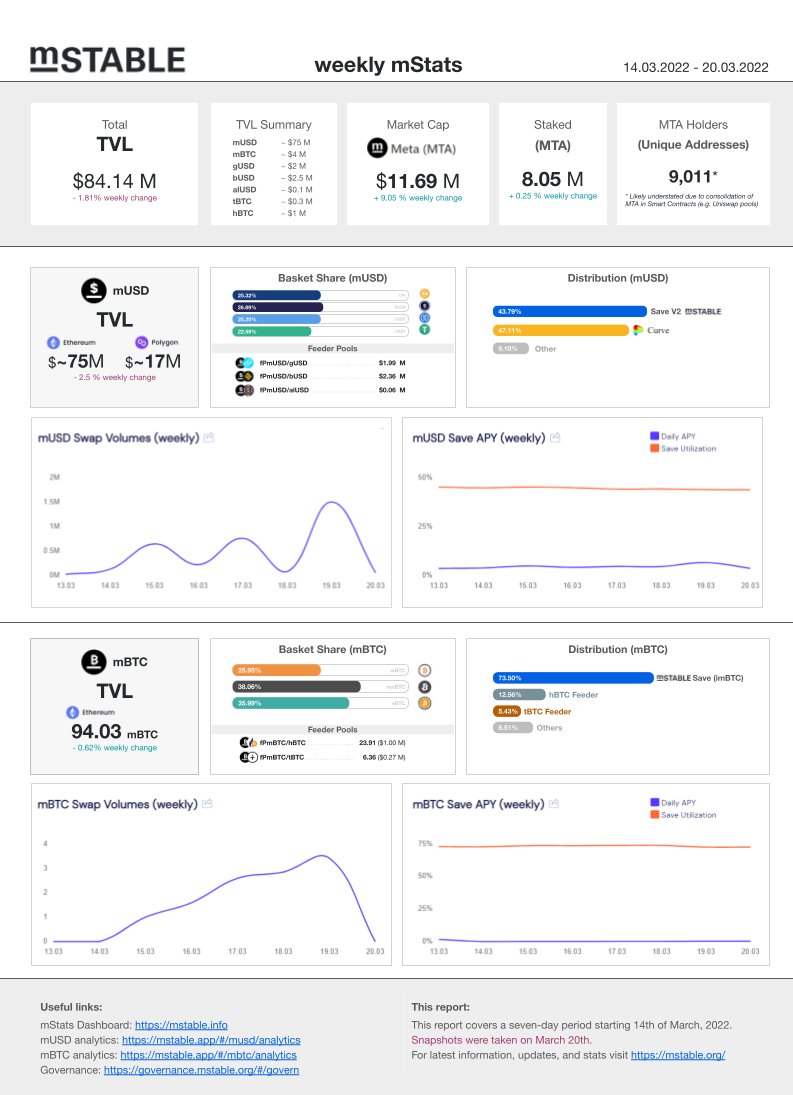793x1095 pixels.
Task: Click the bUSD ~ $2.5 M summary row
Action: [272, 178]
